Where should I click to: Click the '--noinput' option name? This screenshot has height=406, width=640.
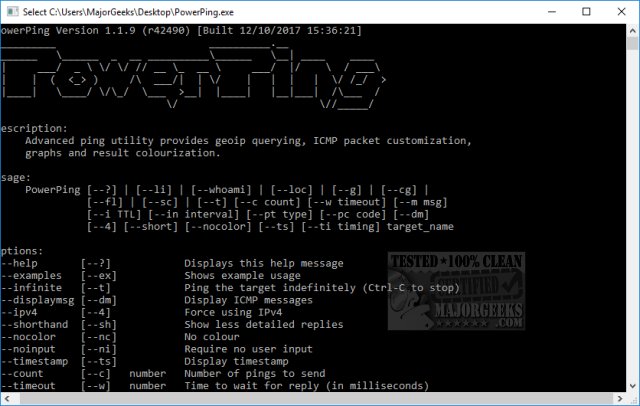(28, 349)
